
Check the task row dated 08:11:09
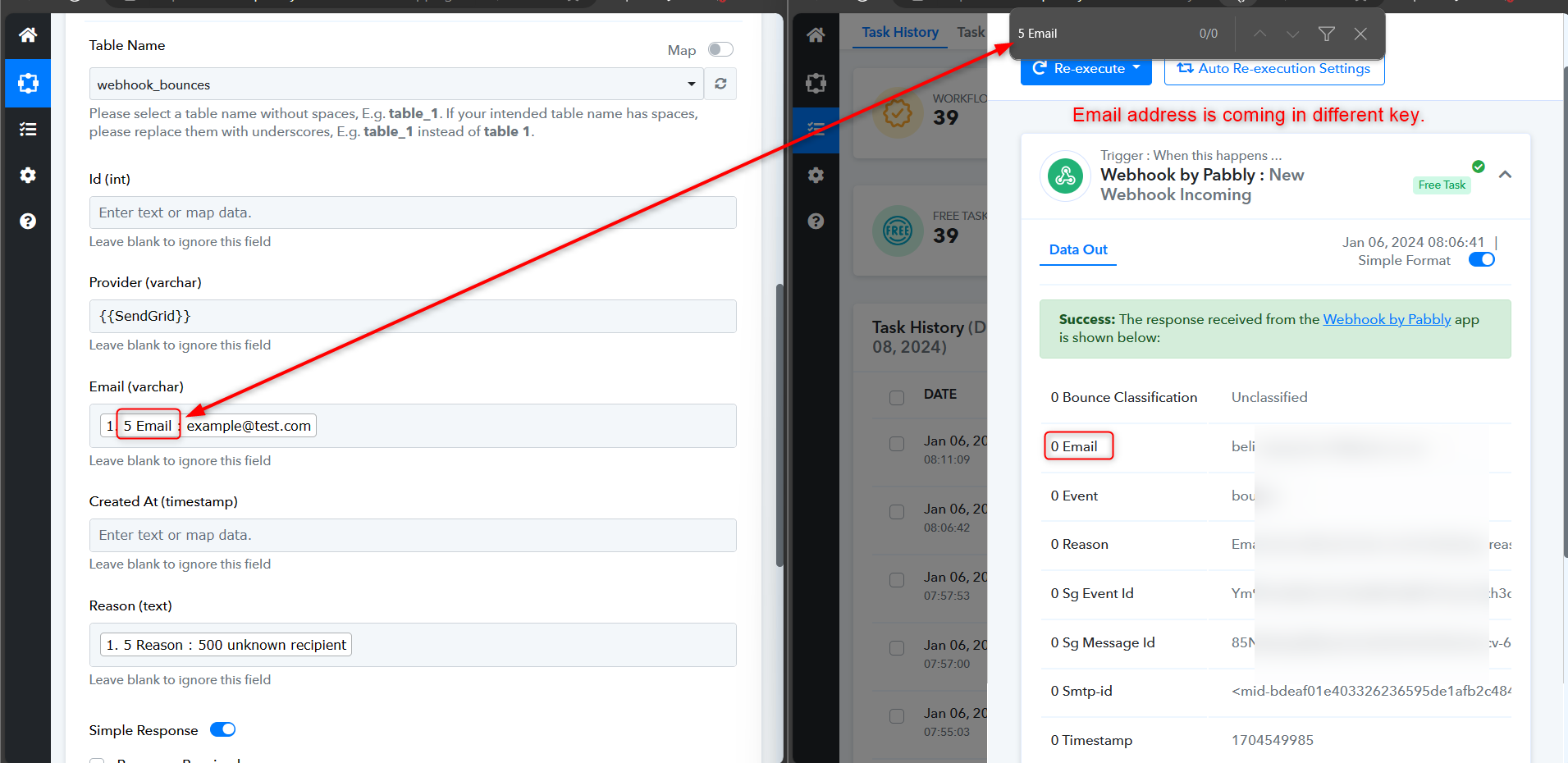point(897,444)
